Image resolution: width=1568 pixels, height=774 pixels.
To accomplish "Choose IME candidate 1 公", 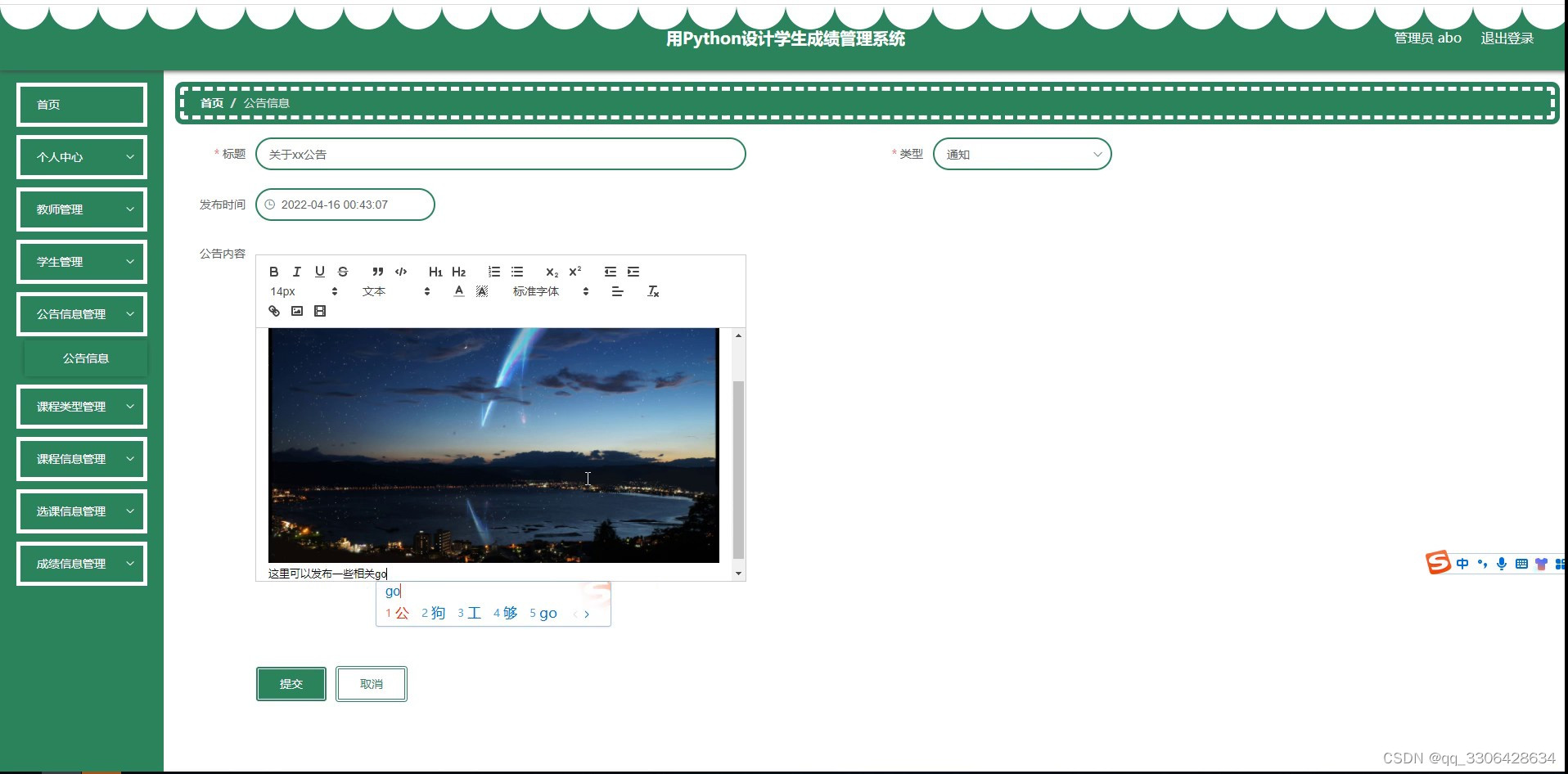I will tap(398, 613).
